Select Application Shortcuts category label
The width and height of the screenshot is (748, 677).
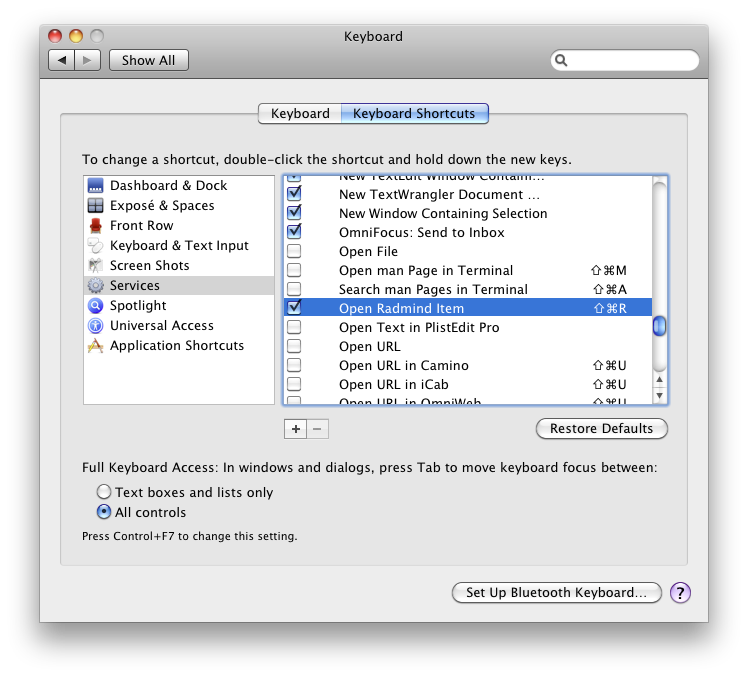(x=177, y=345)
